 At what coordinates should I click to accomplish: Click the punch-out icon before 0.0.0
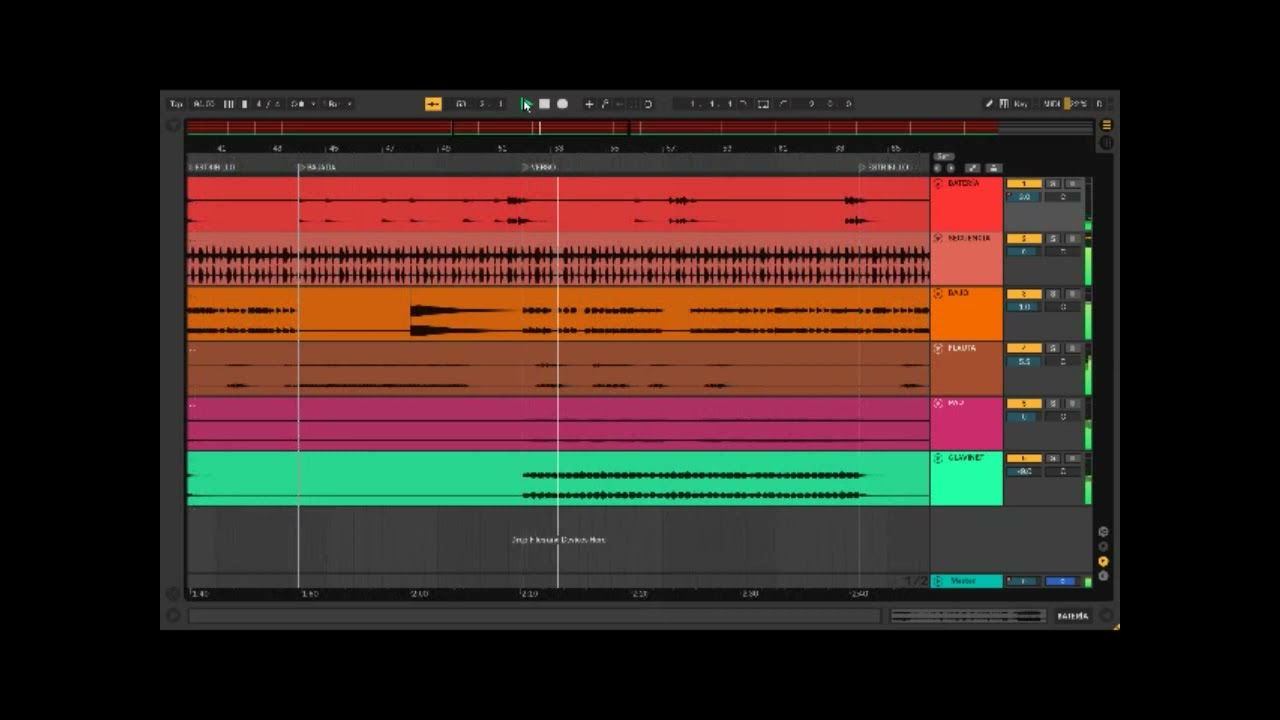coord(783,104)
